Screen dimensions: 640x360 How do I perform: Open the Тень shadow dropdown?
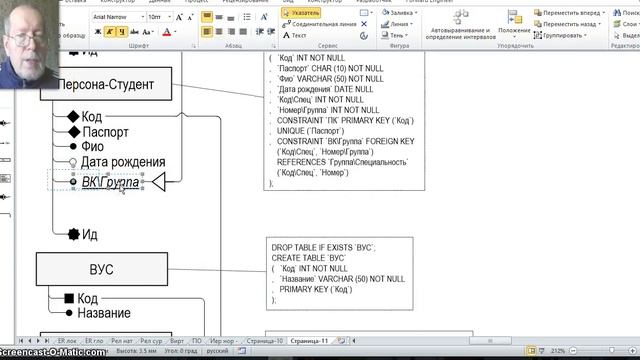point(394,35)
